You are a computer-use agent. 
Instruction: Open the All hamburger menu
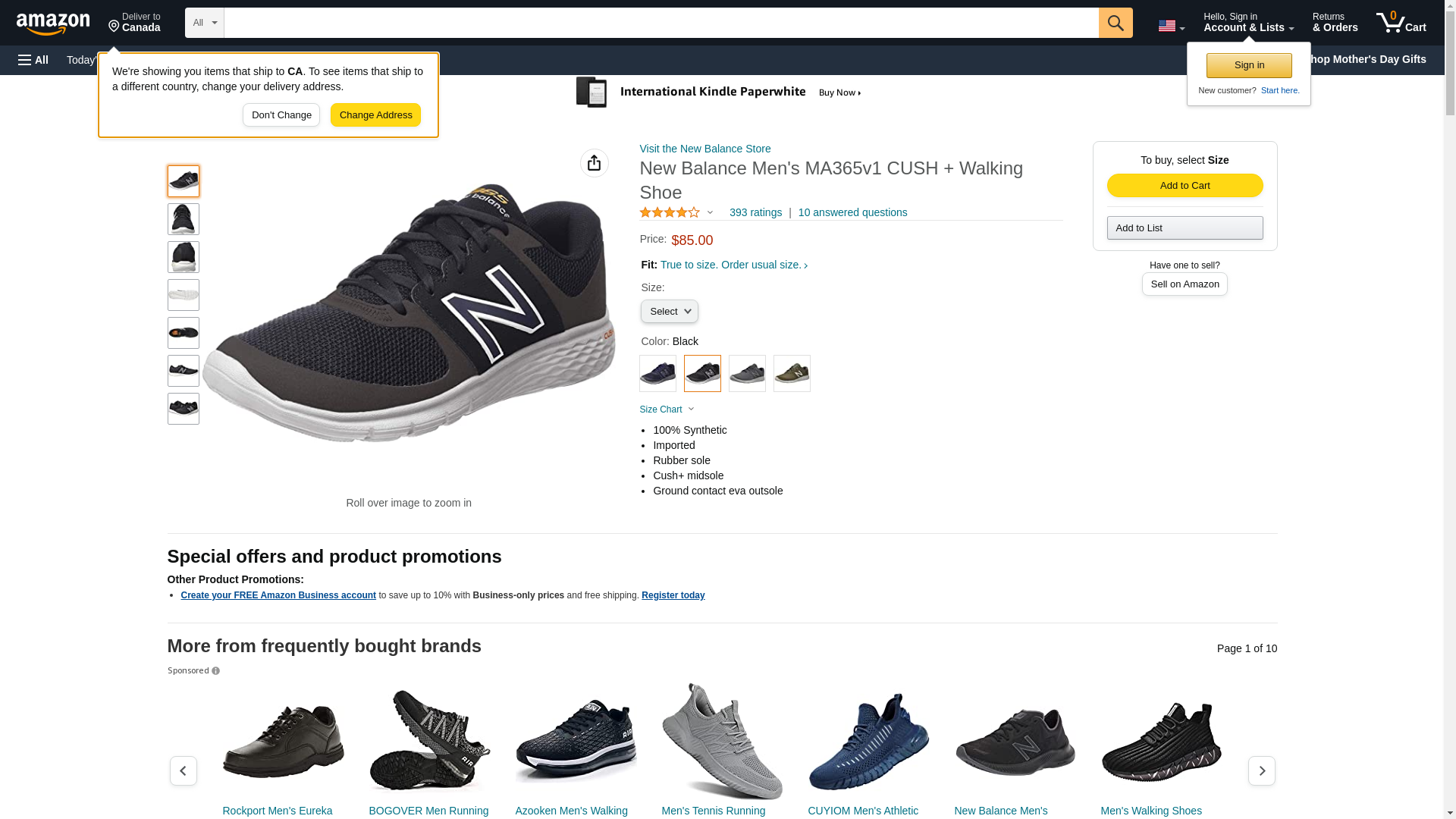[33, 60]
